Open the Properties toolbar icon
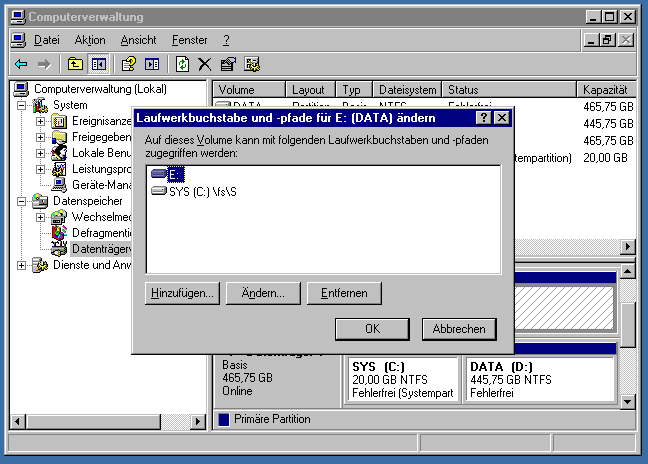 pyautogui.click(x=228, y=64)
